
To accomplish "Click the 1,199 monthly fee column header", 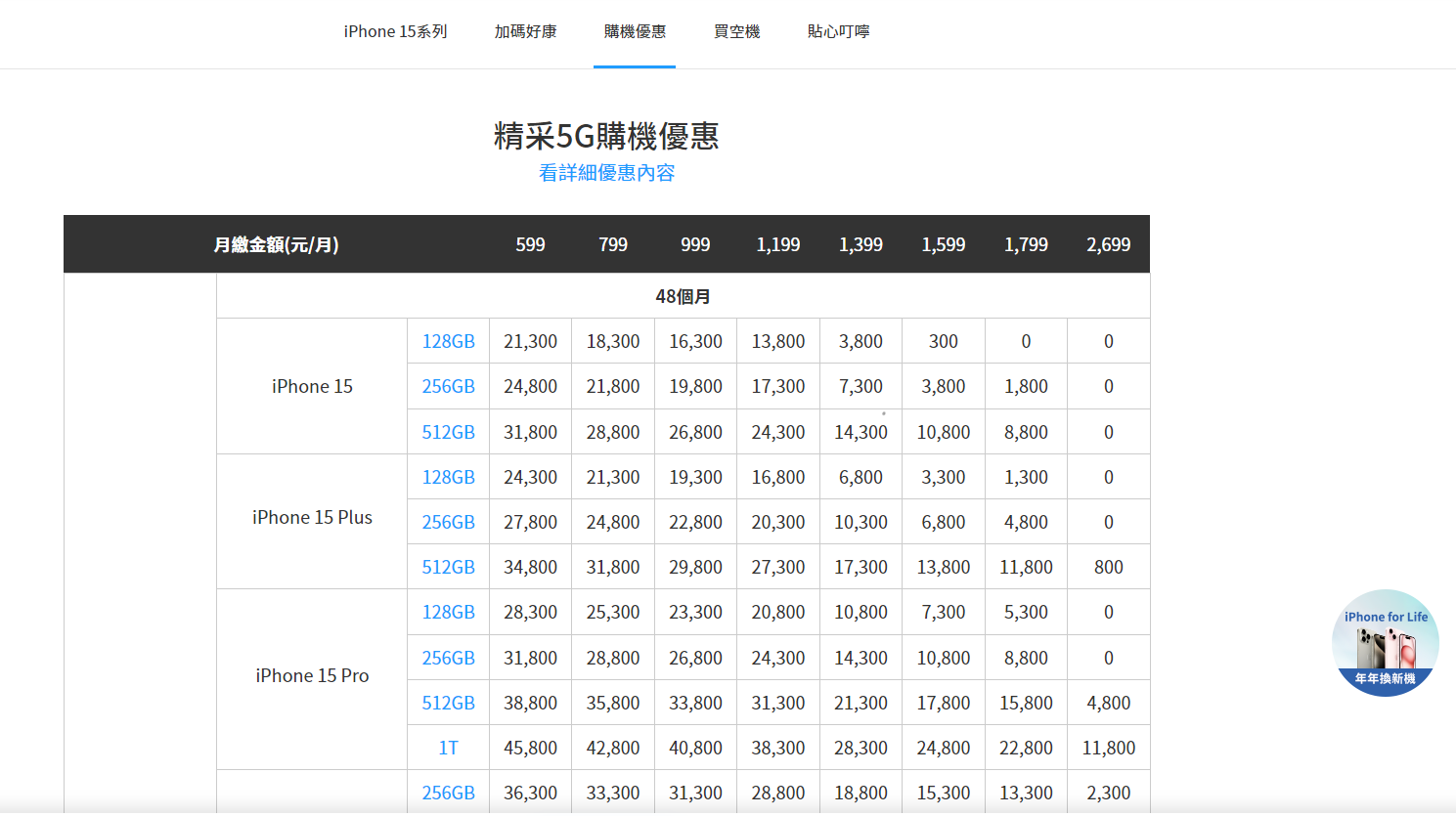I will click(x=778, y=244).
